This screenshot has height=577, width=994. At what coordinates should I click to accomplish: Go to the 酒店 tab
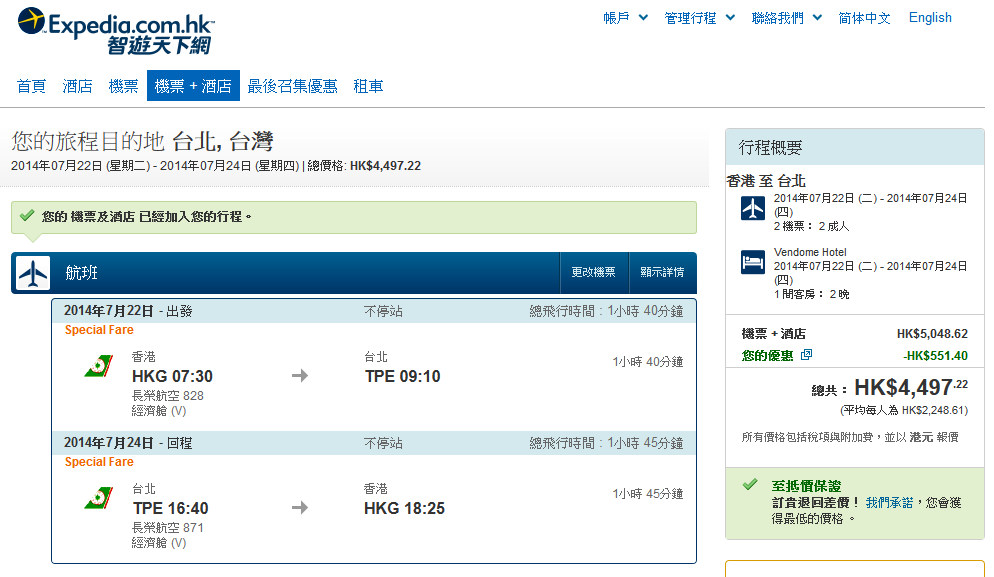tap(77, 86)
